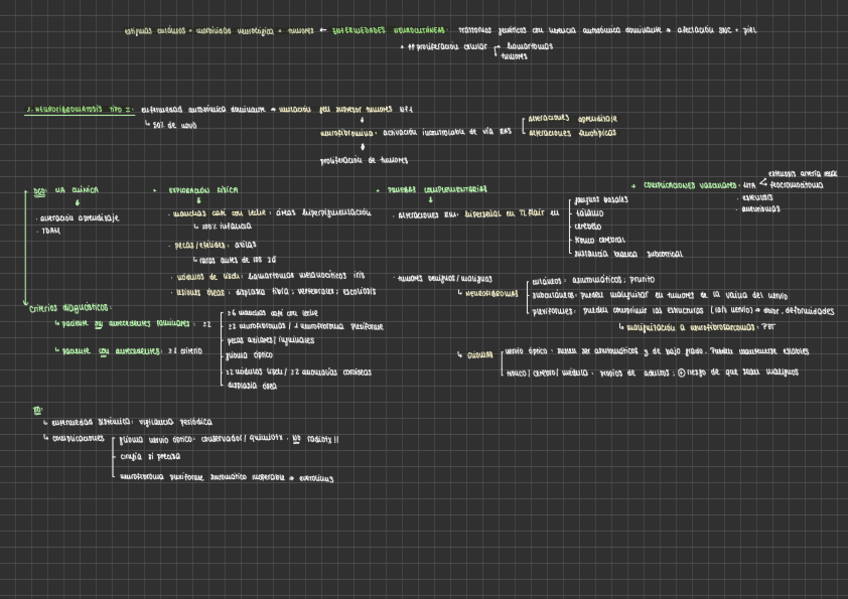Click the 'Pruebas complementarias' green heading
The height and width of the screenshot is (599, 848).
point(431,188)
